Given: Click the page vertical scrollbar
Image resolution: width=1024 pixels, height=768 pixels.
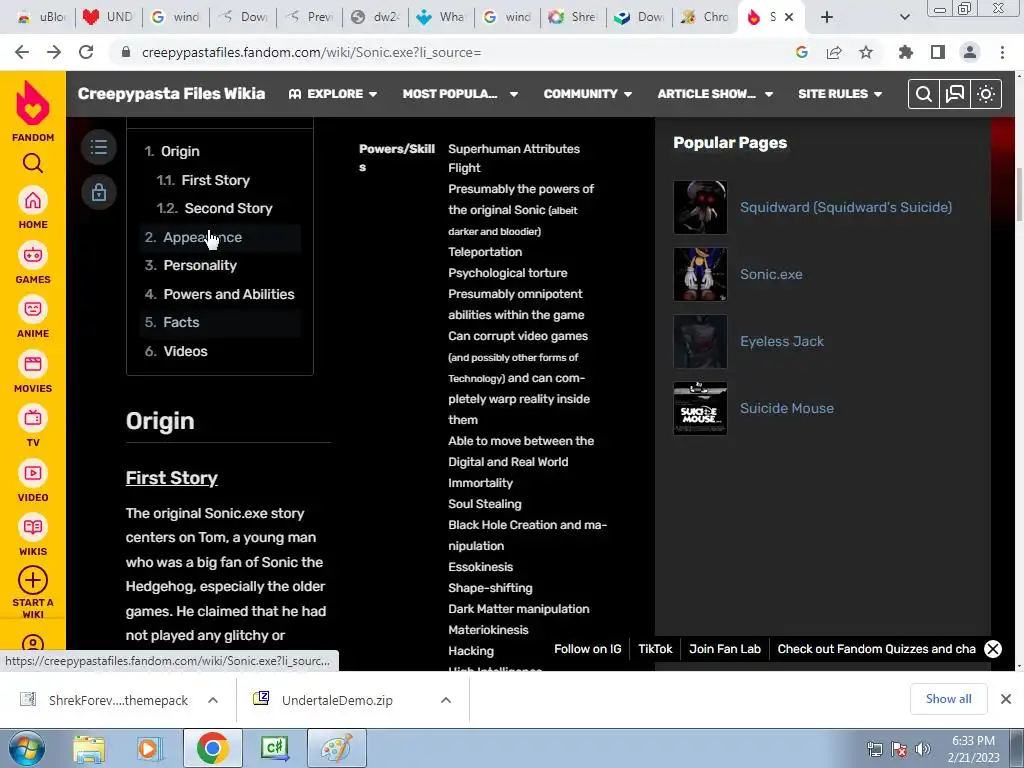Looking at the screenshot, I should pyautogui.click(x=1019, y=196).
